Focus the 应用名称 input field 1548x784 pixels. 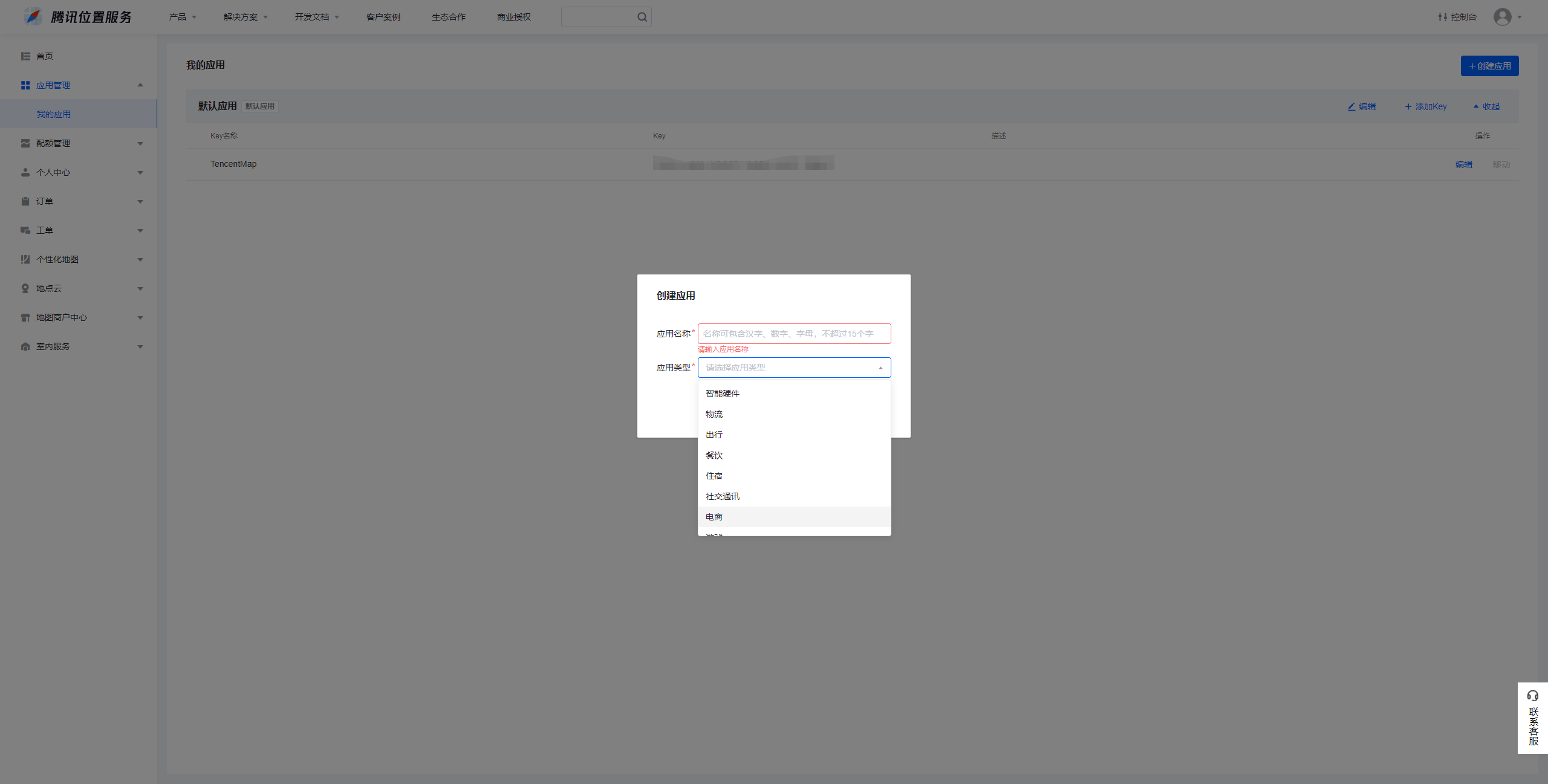(x=794, y=334)
